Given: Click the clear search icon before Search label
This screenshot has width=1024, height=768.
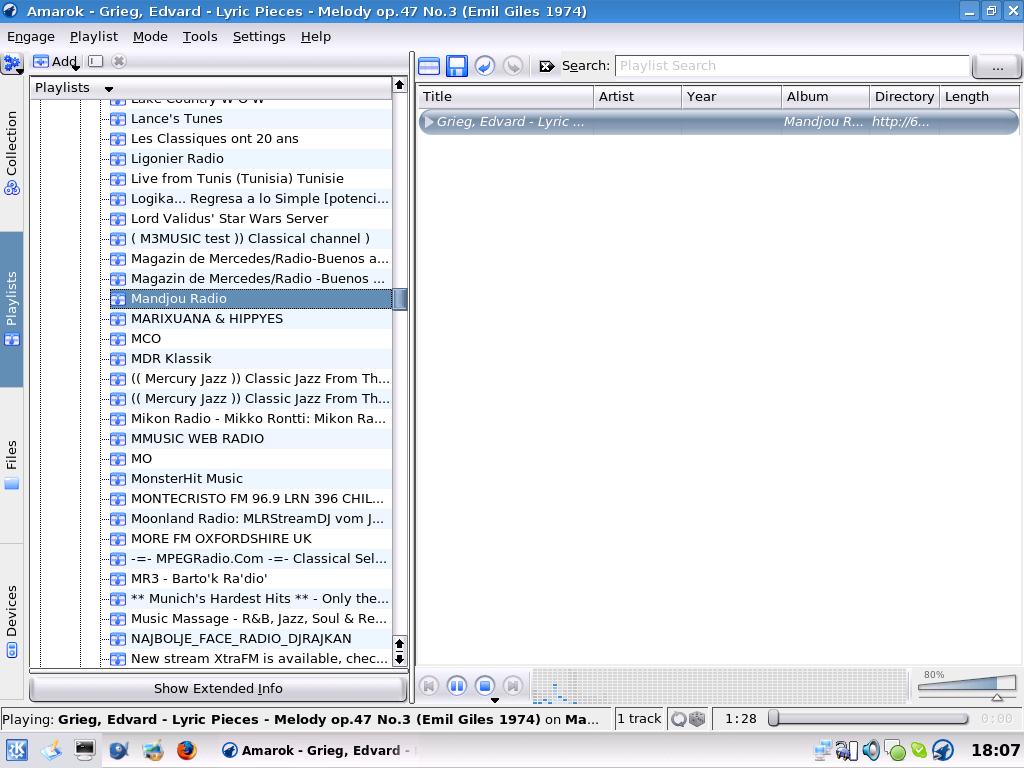Looking at the screenshot, I should coord(547,66).
